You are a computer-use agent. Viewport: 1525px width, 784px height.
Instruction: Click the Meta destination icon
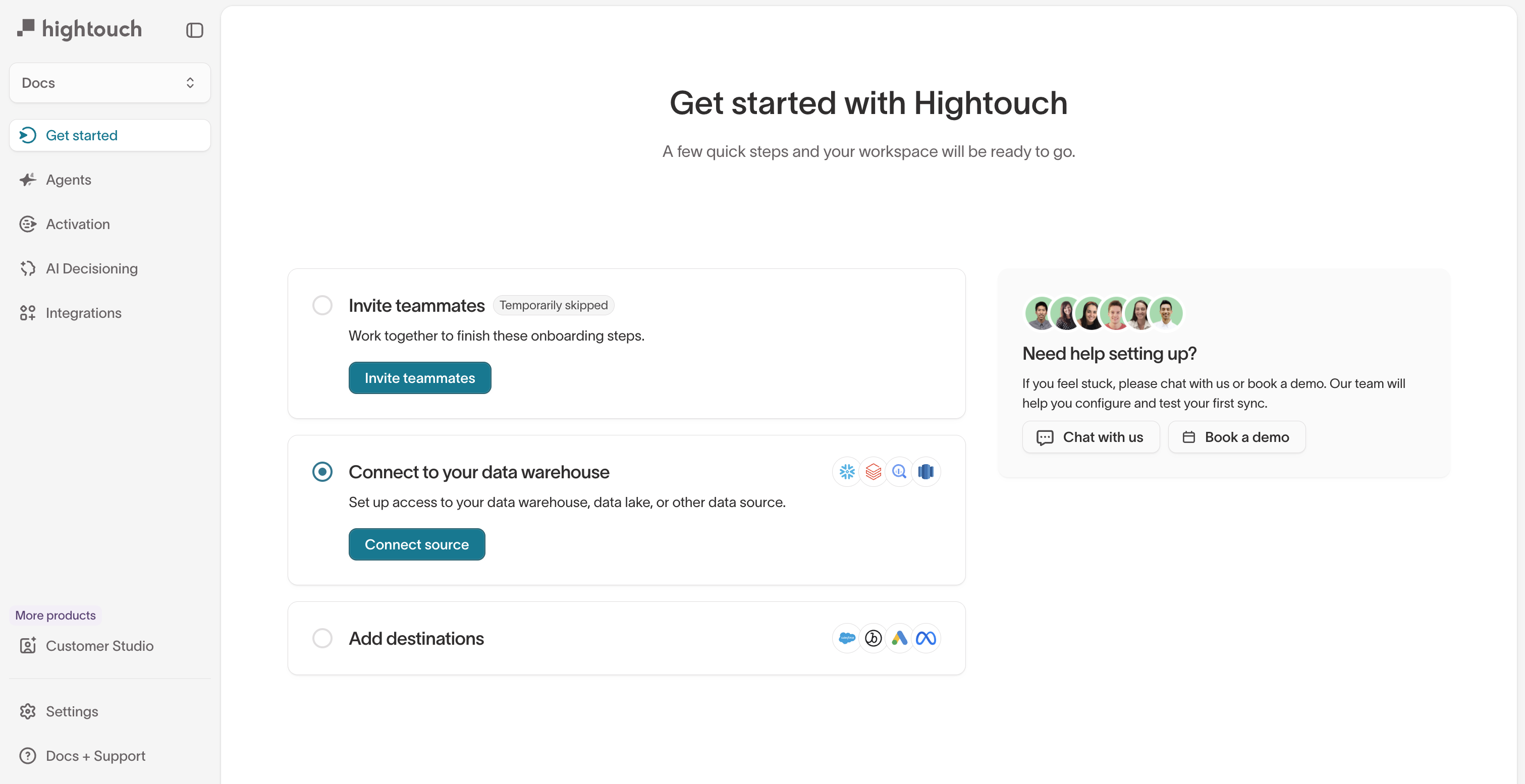coord(927,638)
